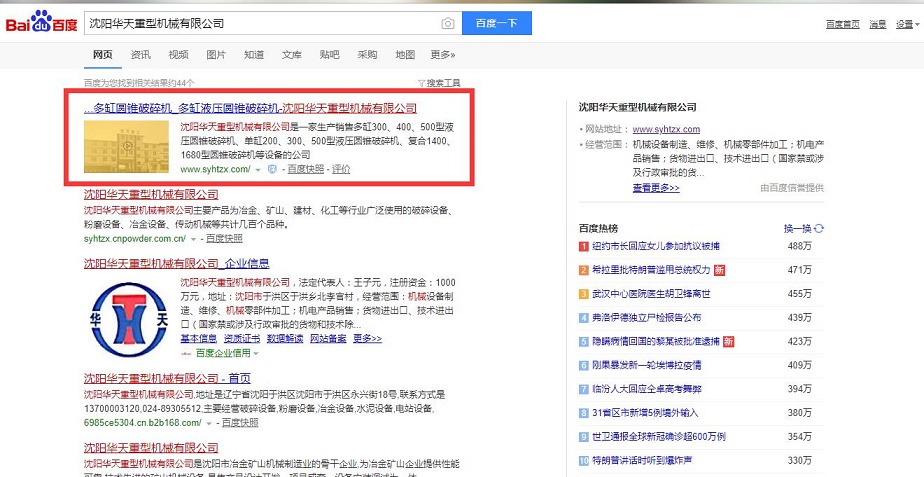Open 企业信息 result title
The height and width of the screenshot is (477, 924).
click(x=176, y=263)
